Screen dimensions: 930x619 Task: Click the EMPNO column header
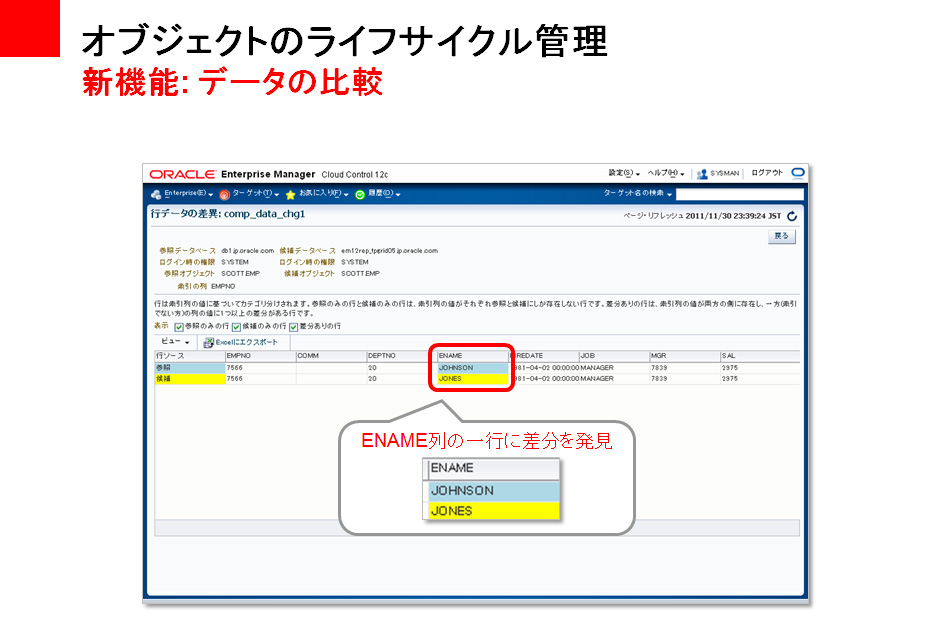pyautogui.click(x=260, y=356)
